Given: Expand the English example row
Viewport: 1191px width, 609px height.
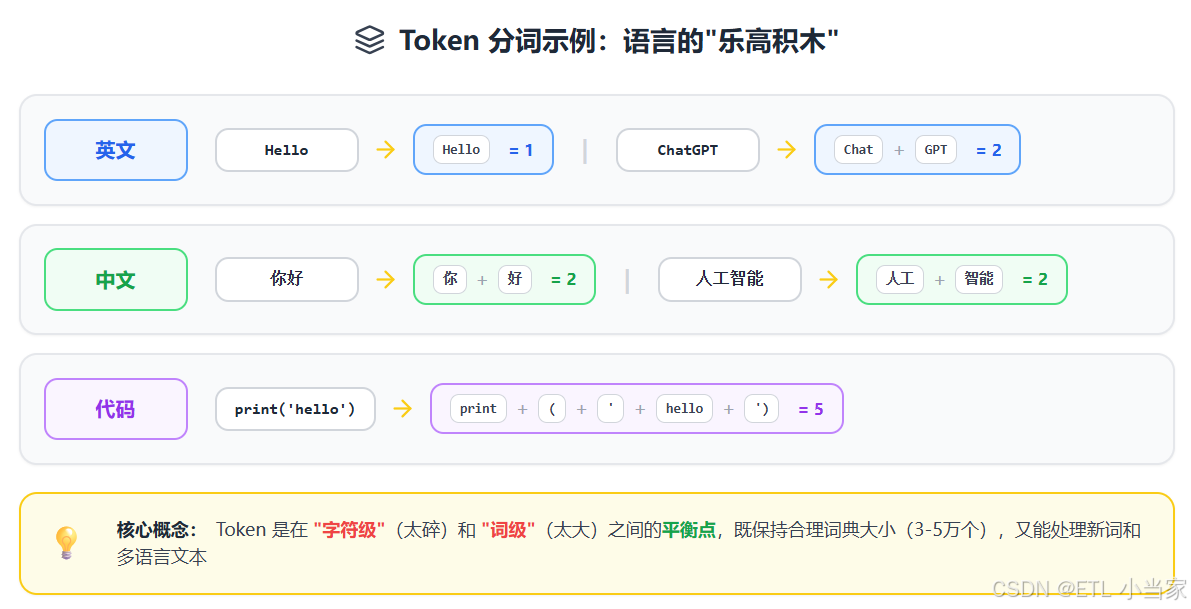Looking at the screenshot, I should pos(596,150).
